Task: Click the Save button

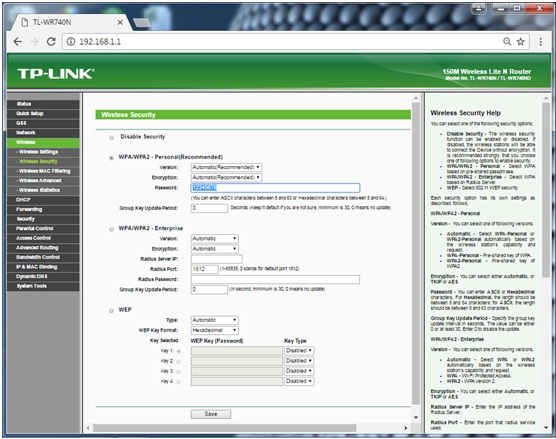Action: coord(211,414)
